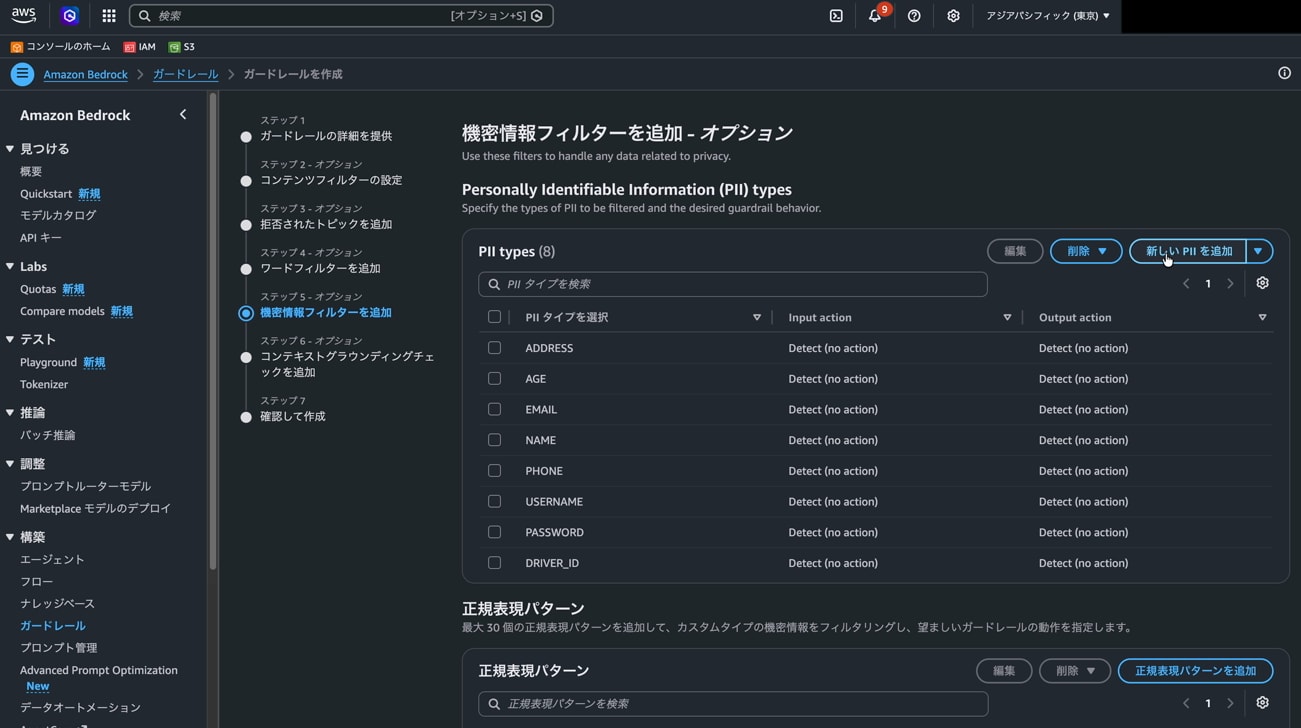Open Tokenizer in the sidebar
This screenshot has height=728, width=1301.
pyautogui.click(x=44, y=385)
